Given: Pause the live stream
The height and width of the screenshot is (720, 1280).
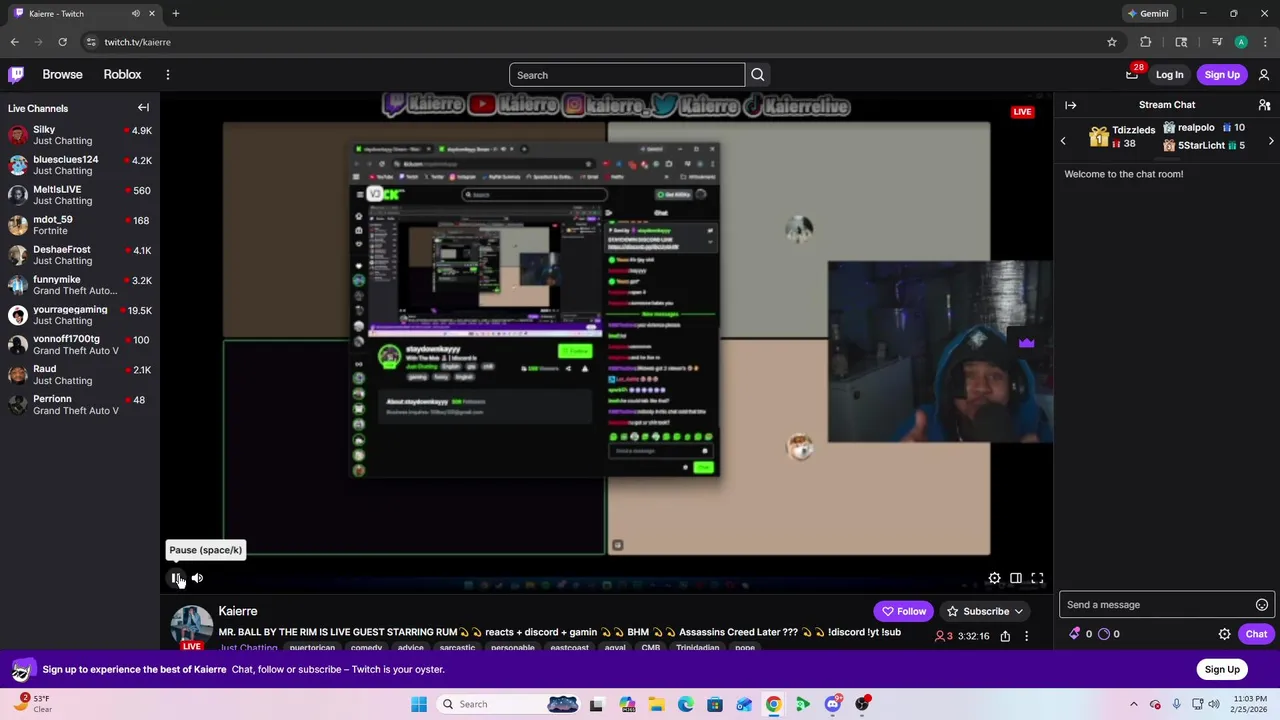Looking at the screenshot, I should 176,578.
